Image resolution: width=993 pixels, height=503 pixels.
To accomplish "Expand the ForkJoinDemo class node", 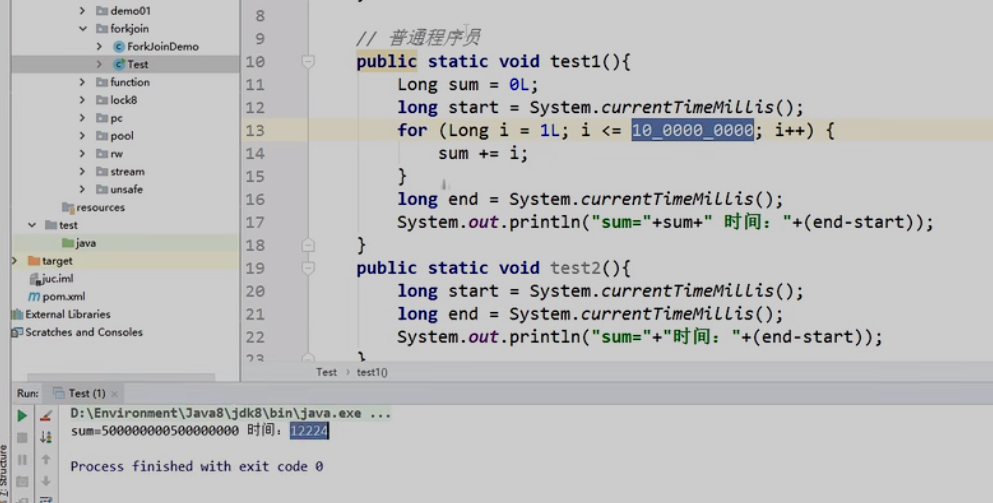I will click(99, 46).
